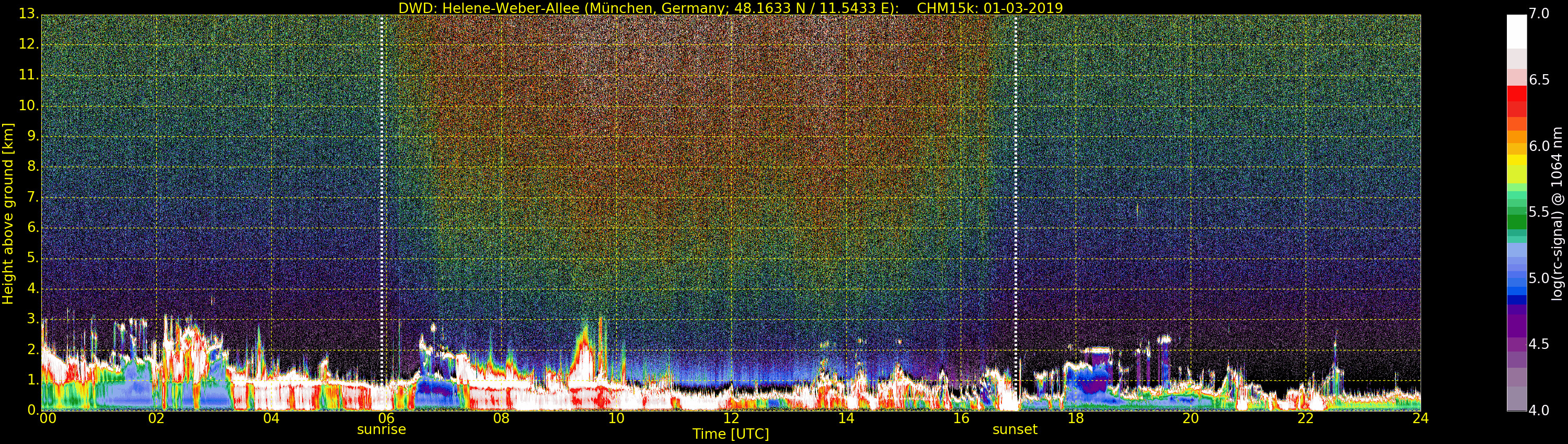Click the colorbar tick value "6.0"
Screen dimensions: 1568x444
[1539, 146]
